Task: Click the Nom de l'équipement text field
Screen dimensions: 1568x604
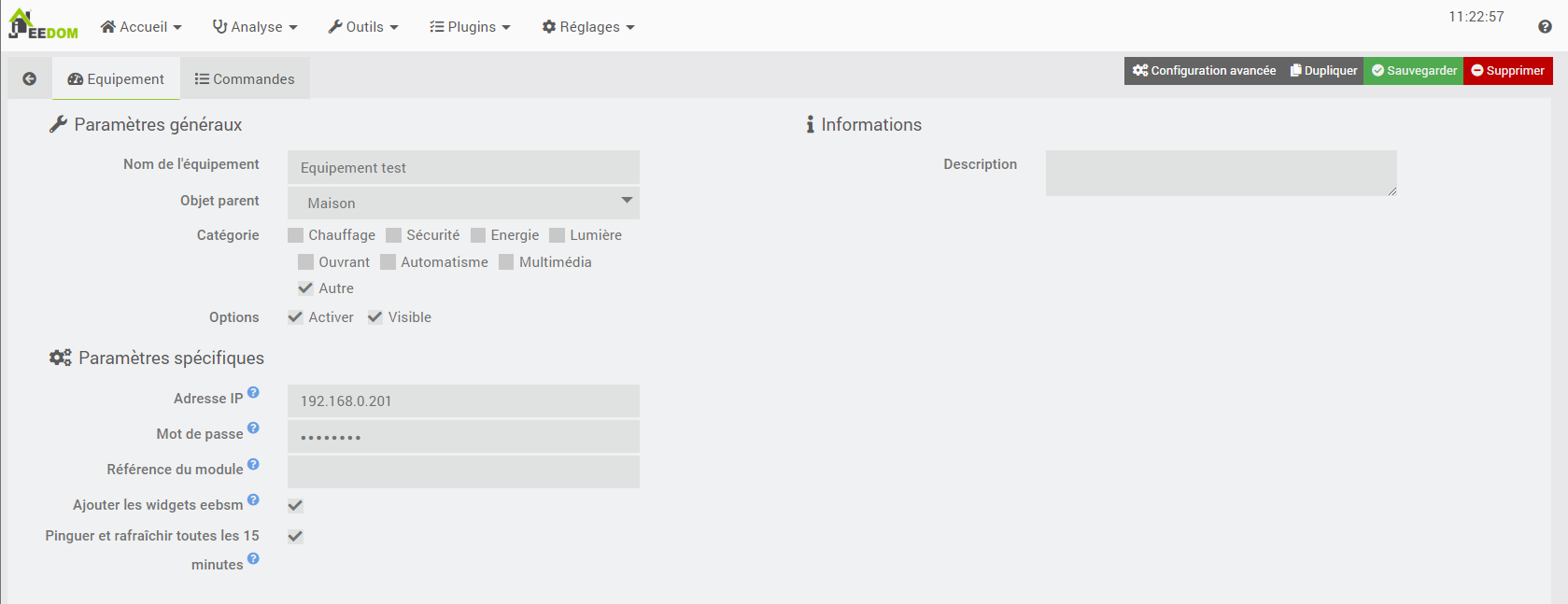Action: click(463, 168)
